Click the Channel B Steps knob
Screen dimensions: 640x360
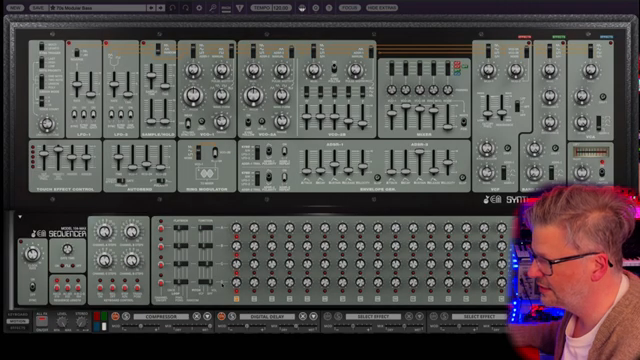[x=131, y=231]
